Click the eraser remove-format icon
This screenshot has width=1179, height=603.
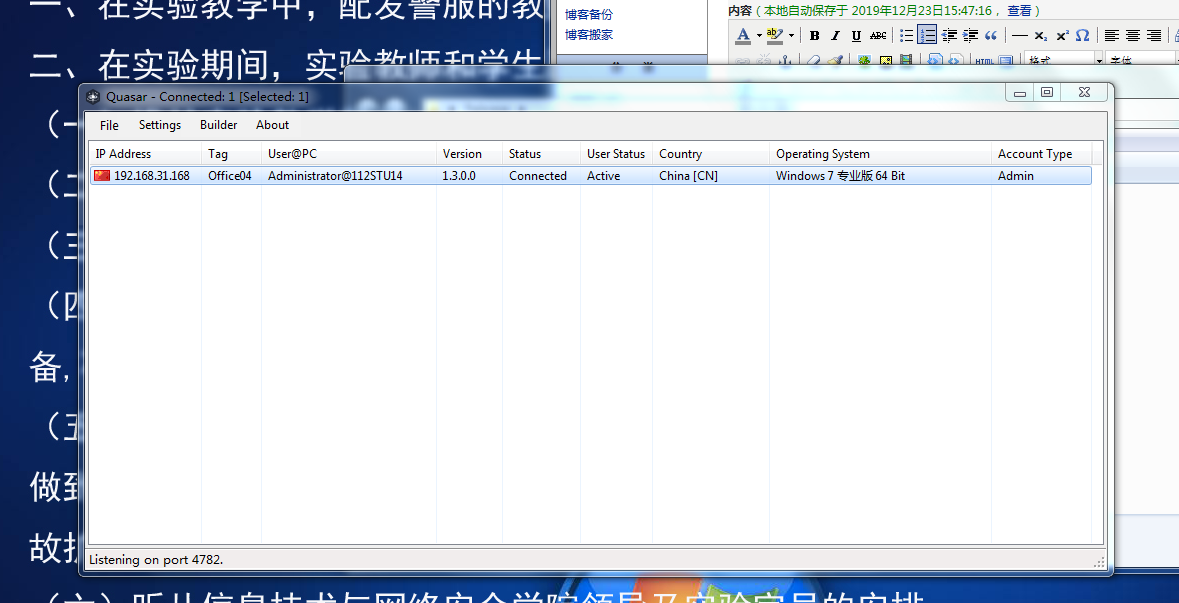point(814,60)
